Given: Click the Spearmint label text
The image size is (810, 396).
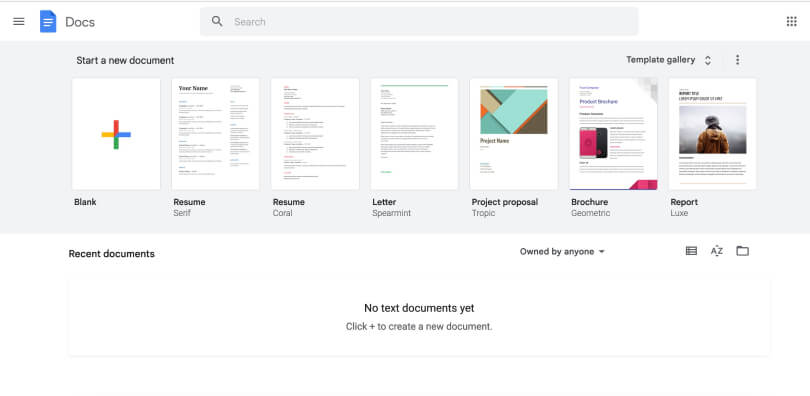Looking at the screenshot, I should coord(392,213).
